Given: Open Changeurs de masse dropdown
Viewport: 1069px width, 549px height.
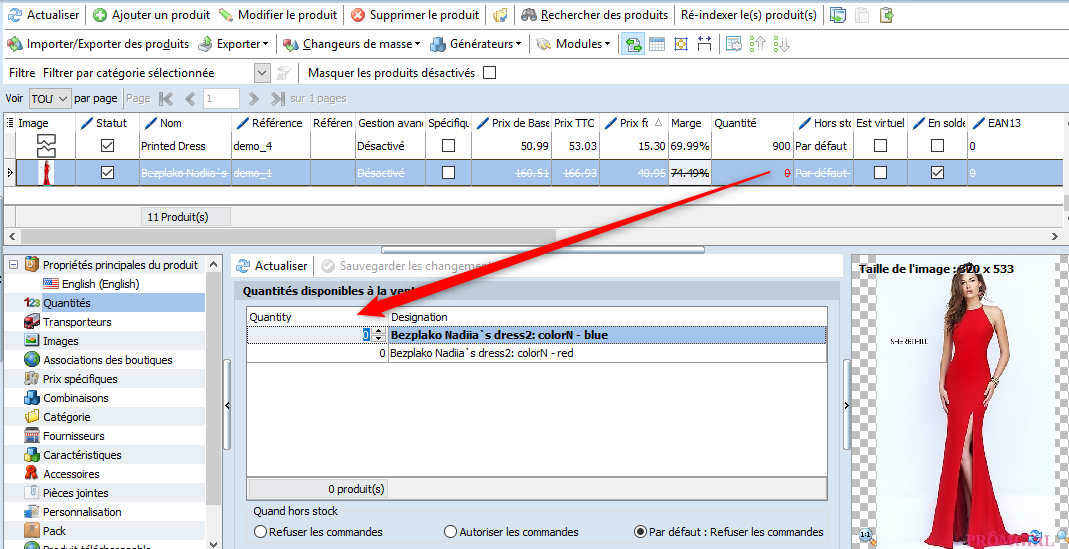Looking at the screenshot, I should [x=352, y=44].
